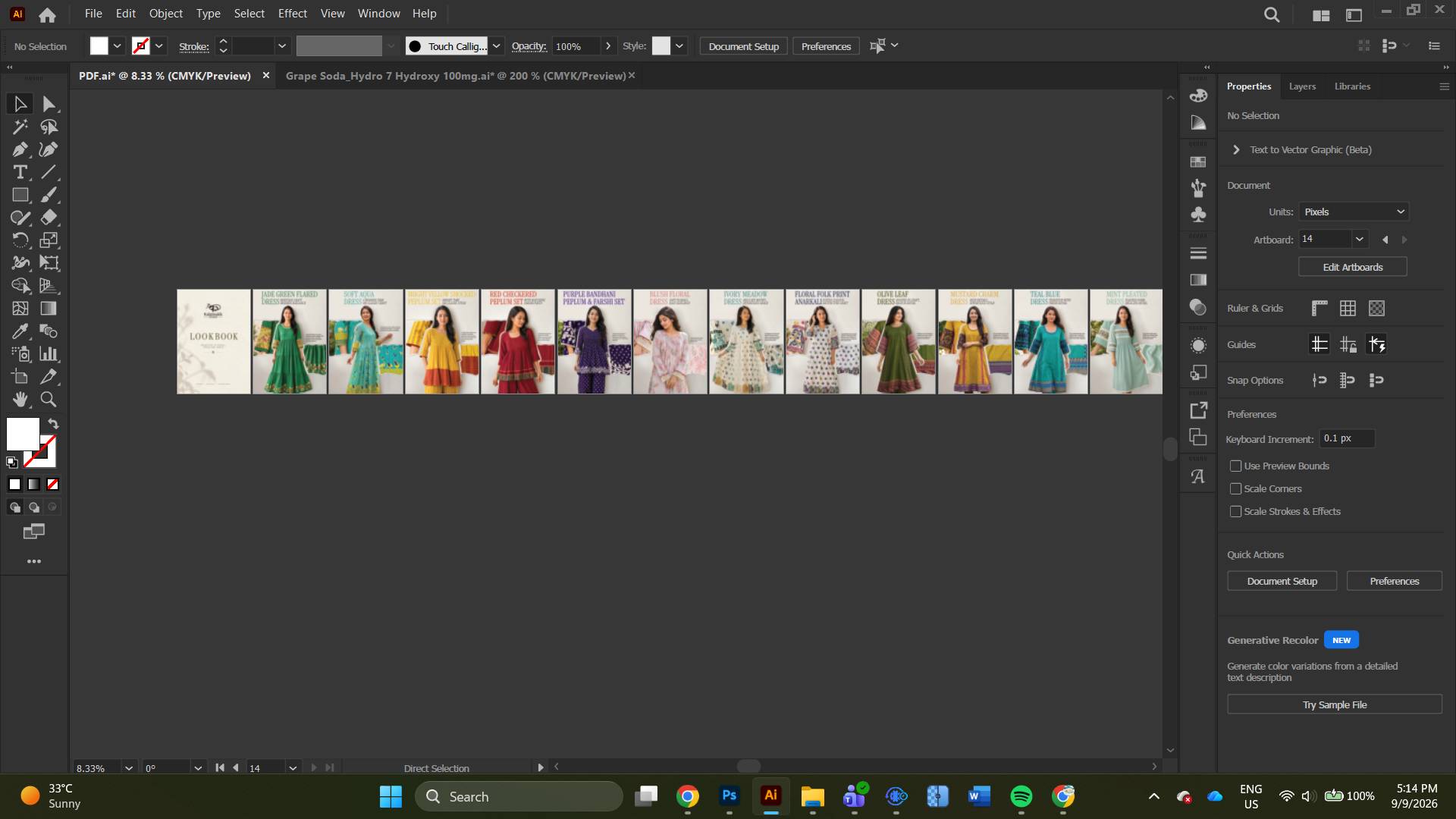1456x819 pixels.
Task: Open the Units dropdown showing Pixels
Action: pyautogui.click(x=1354, y=212)
